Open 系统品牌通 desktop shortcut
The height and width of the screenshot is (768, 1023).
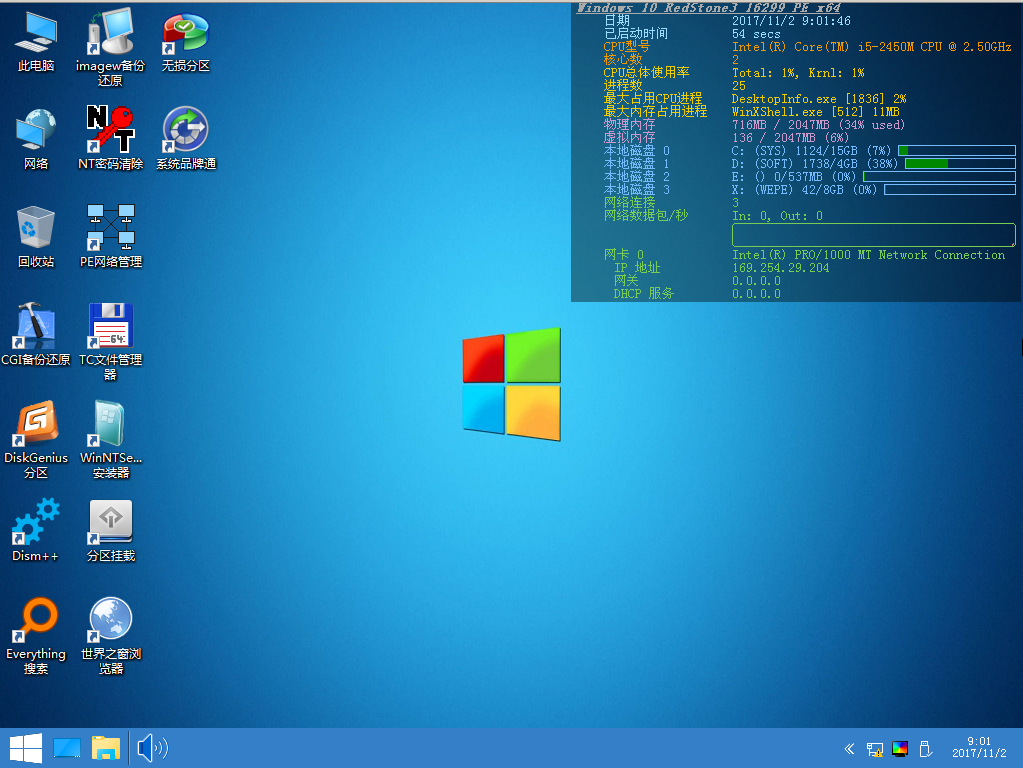(x=186, y=139)
